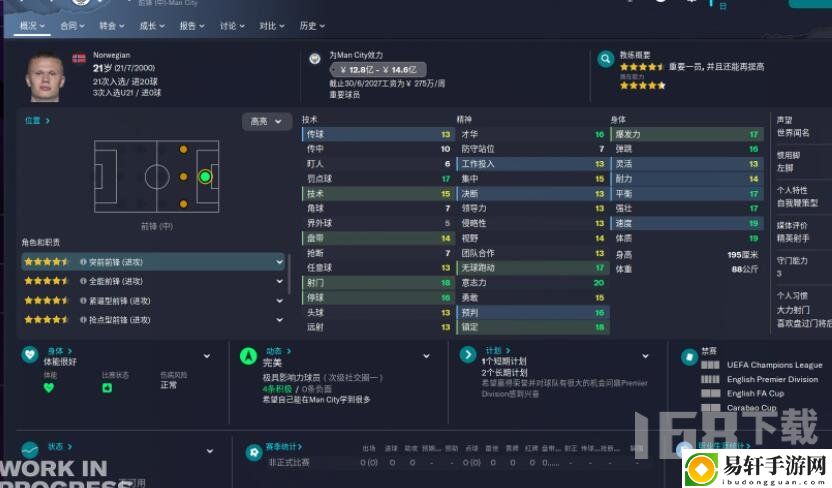This screenshot has height=488, width=832.
Task: Open the 计划 plans link
Action: [x=498, y=351]
